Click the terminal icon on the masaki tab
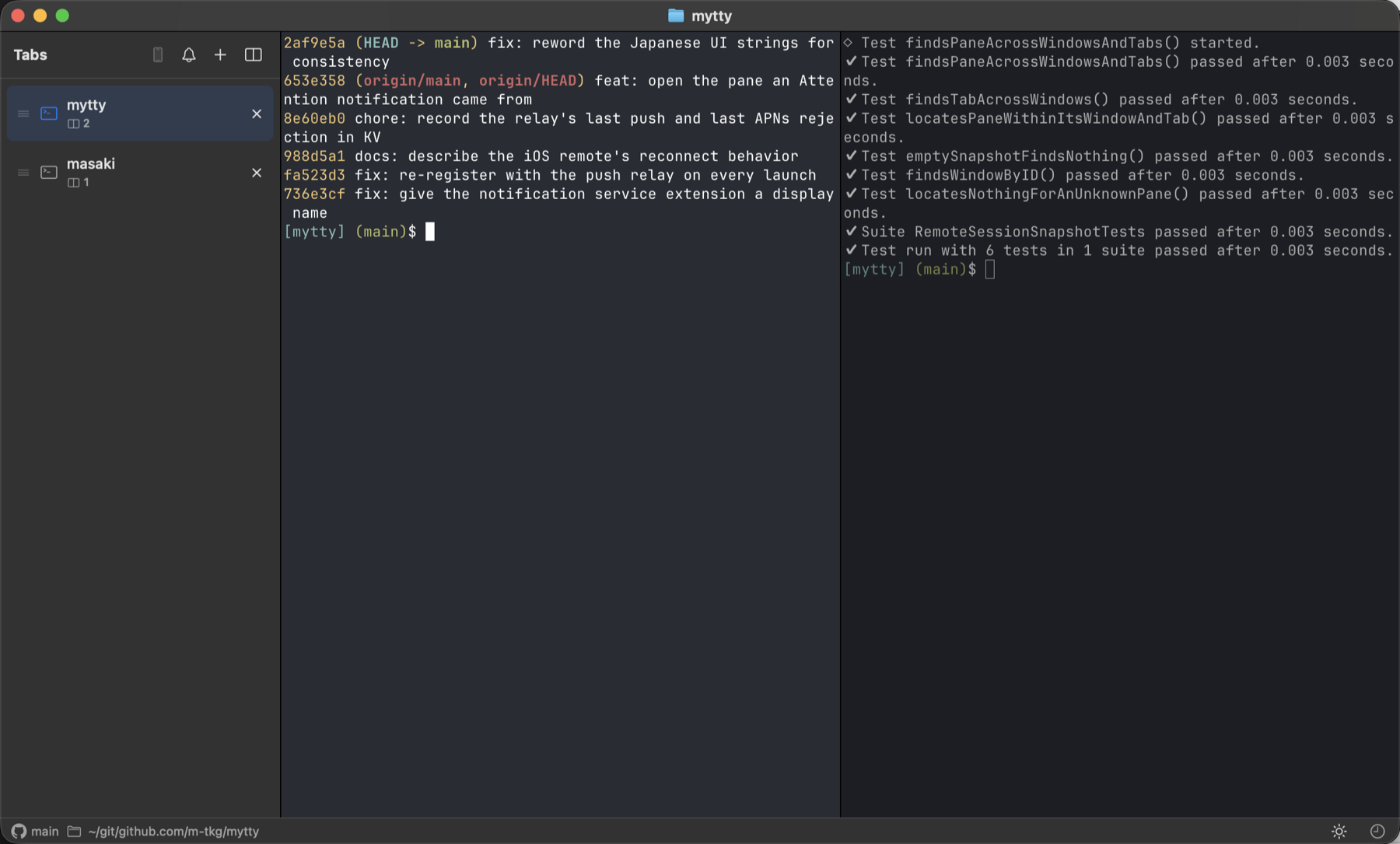This screenshot has height=844, width=1400. (x=49, y=173)
